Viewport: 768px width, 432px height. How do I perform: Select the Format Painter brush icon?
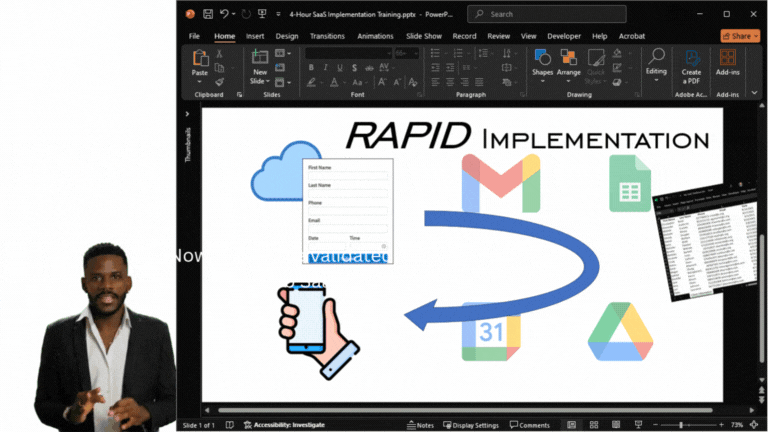click(219, 82)
